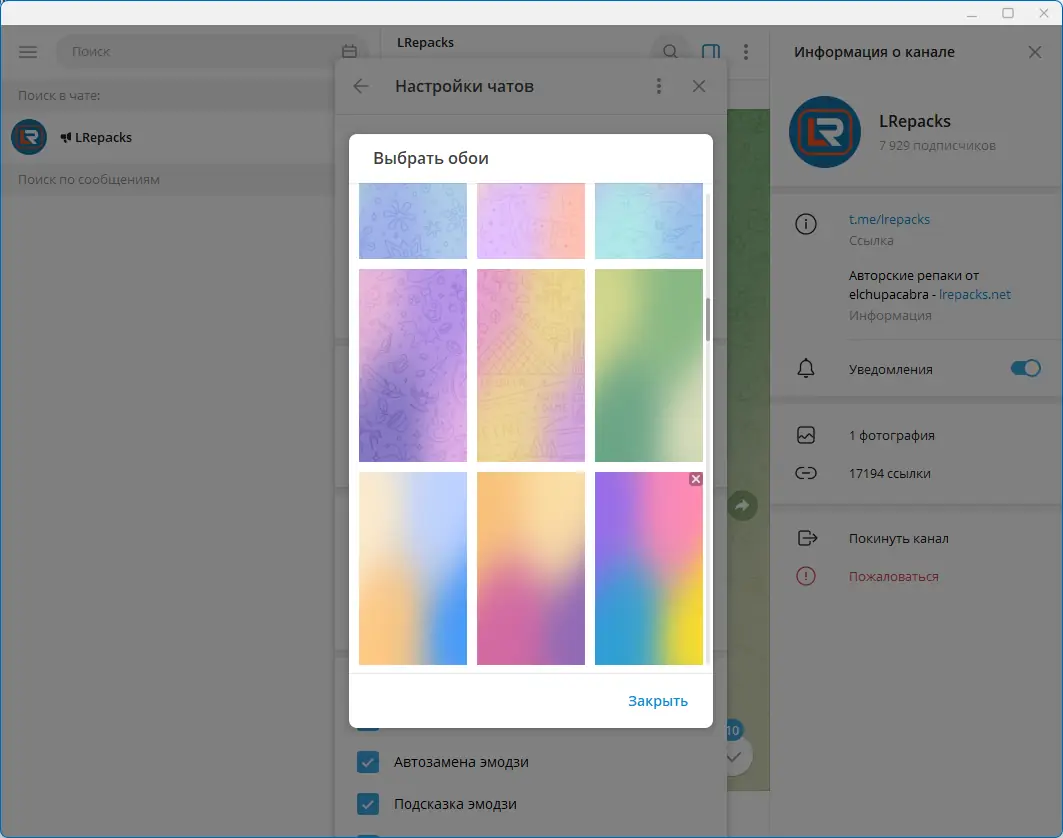Image resolution: width=1063 pixels, height=838 pixels.
Task: Open channel photos via the photo icon
Action: click(806, 435)
